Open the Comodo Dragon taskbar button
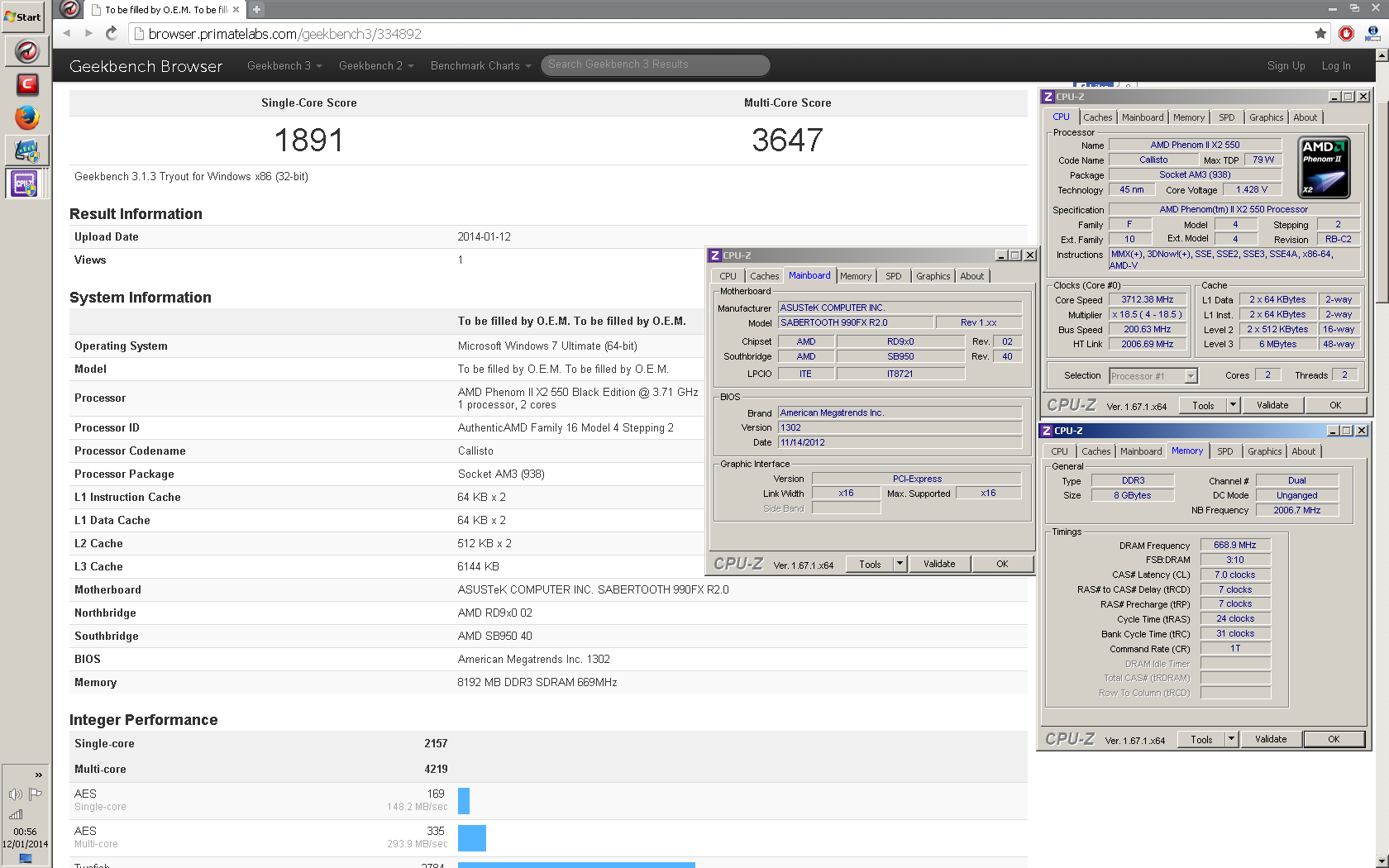The image size is (1389, 868). [x=26, y=51]
